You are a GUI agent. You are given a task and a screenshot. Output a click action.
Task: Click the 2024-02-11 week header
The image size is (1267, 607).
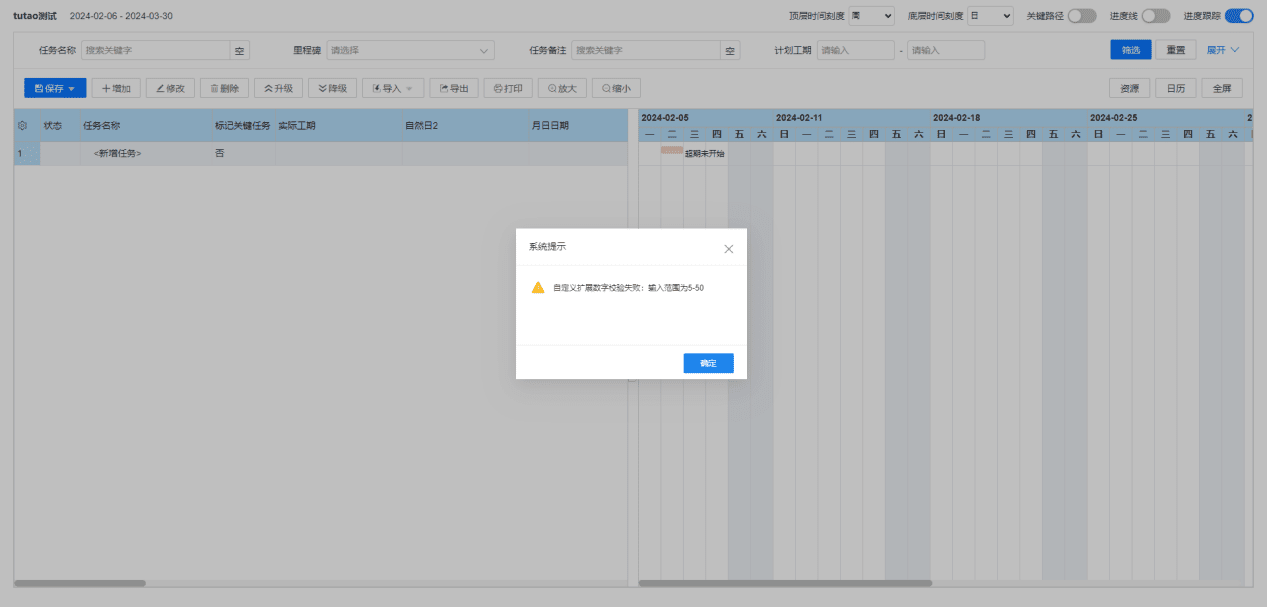point(799,118)
